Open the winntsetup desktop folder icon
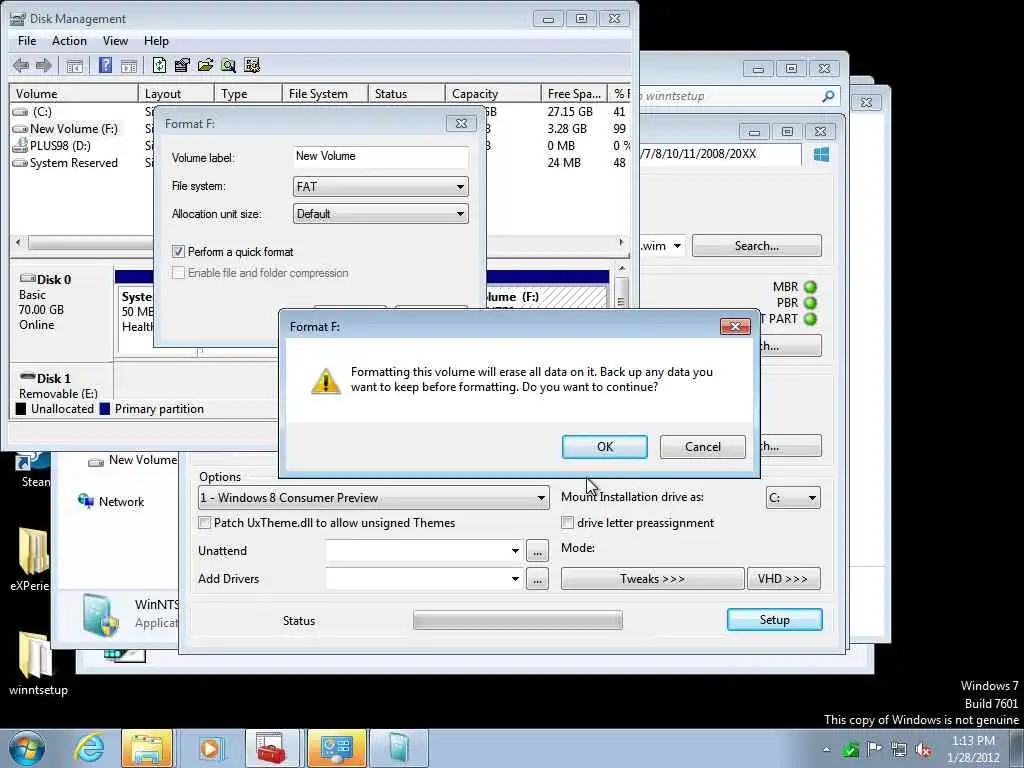1024x768 pixels. click(x=33, y=656)
